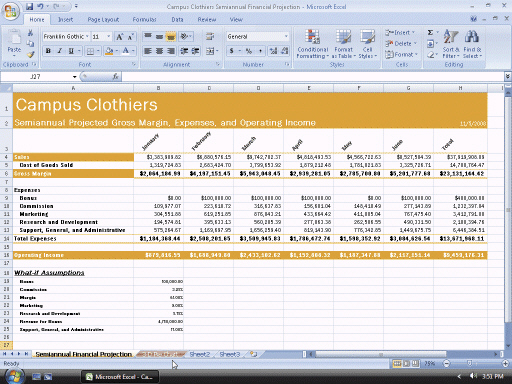Viewport: 512px width, 384px height.
Task: Open Conditional Formatting menu
Action: (x=313, y=44)
